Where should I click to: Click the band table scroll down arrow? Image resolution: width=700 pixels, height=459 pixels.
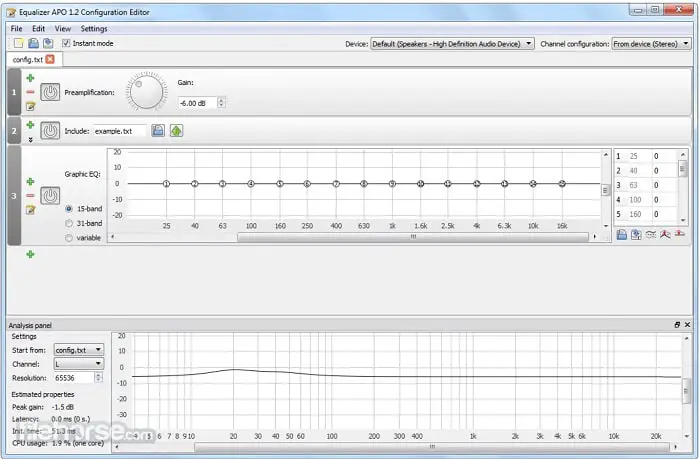(x=683, y=220)
